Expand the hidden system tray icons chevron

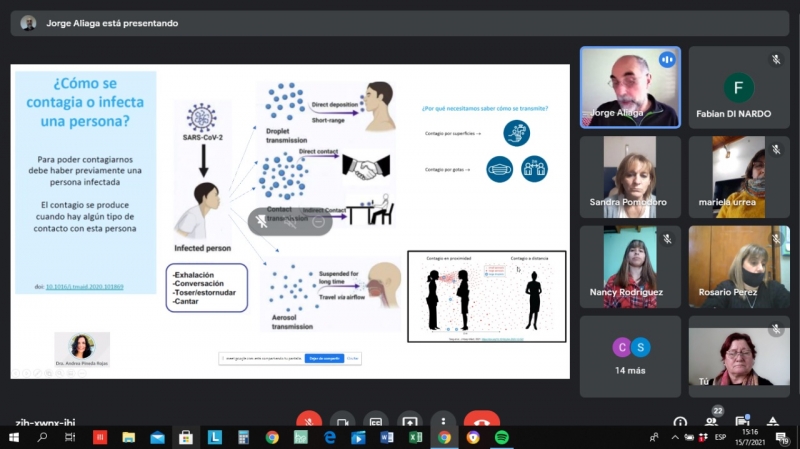coord(674,437)
